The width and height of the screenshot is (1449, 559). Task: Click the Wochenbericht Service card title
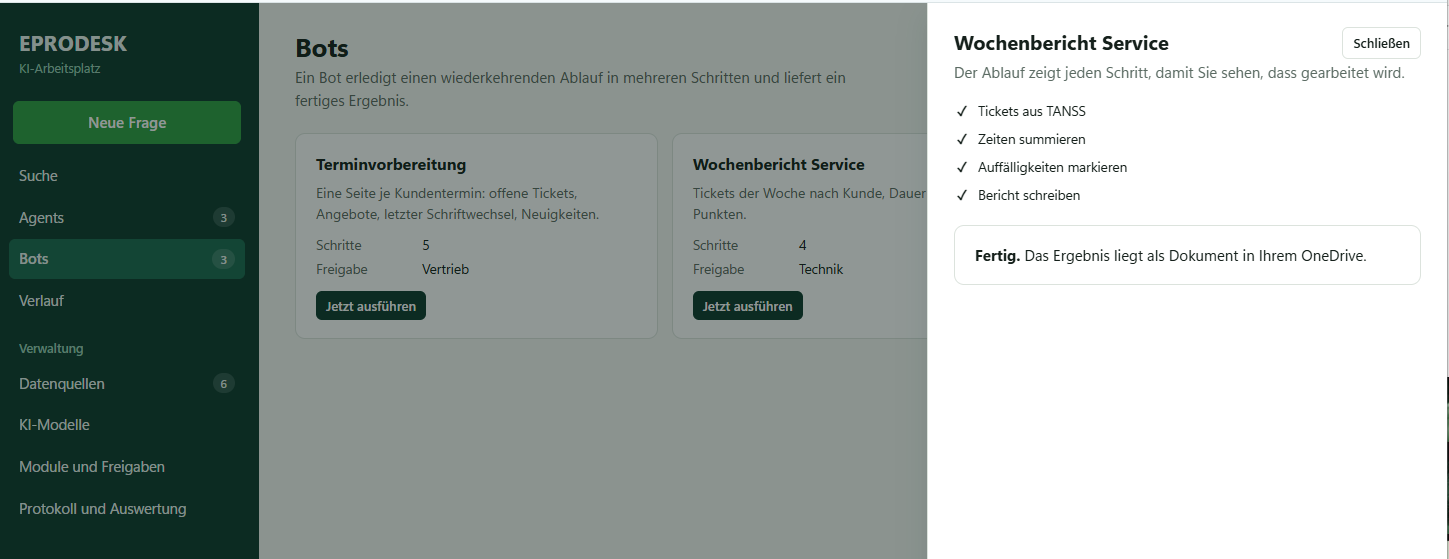(779, 164)
